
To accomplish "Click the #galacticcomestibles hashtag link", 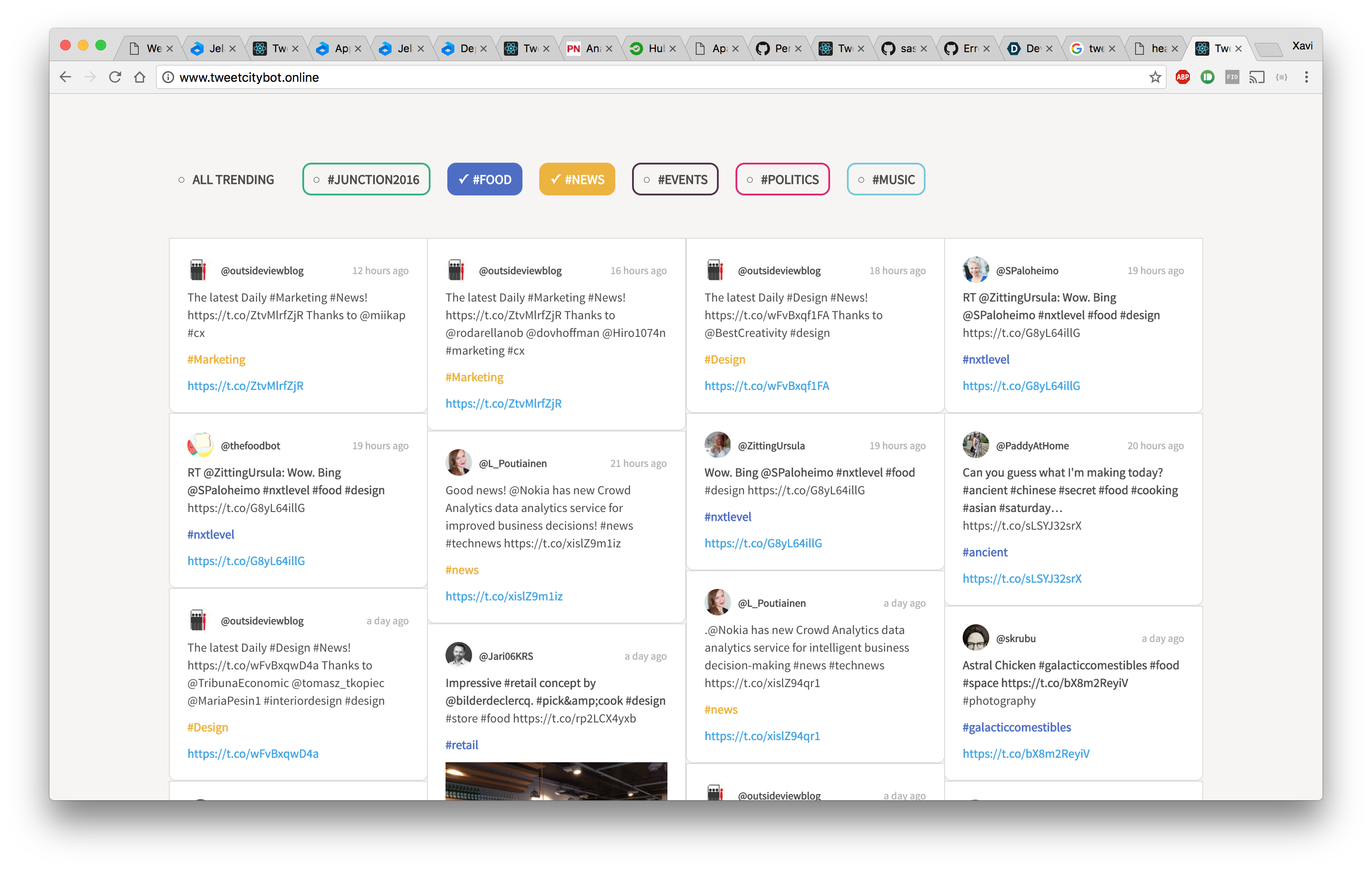I will (x=1017, y=727).
